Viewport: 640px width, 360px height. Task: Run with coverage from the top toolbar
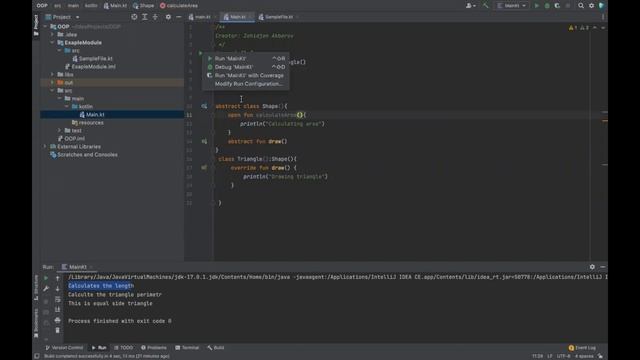[557, 6]
